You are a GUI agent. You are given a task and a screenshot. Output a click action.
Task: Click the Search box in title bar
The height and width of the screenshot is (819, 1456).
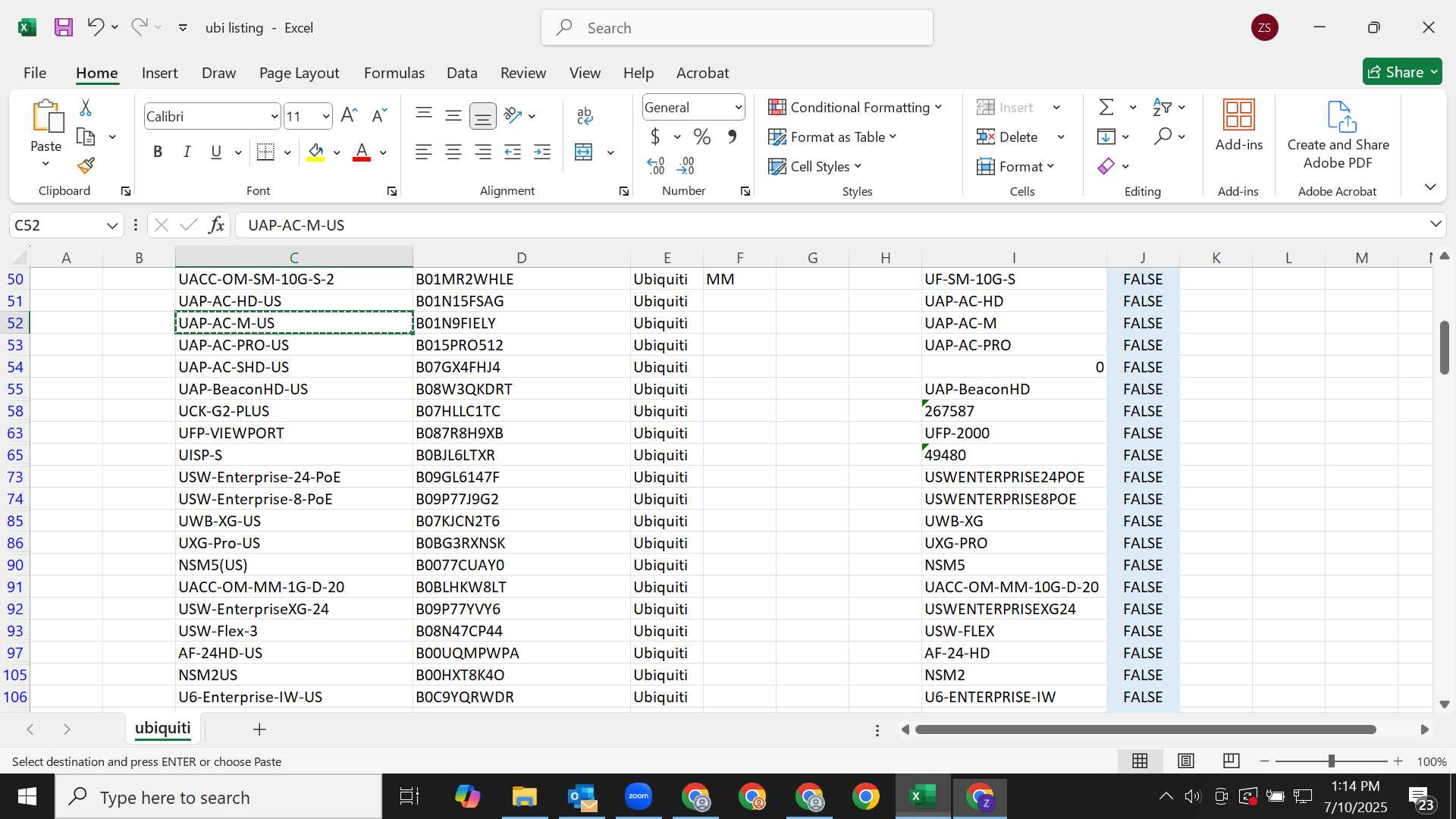[737, 28]
